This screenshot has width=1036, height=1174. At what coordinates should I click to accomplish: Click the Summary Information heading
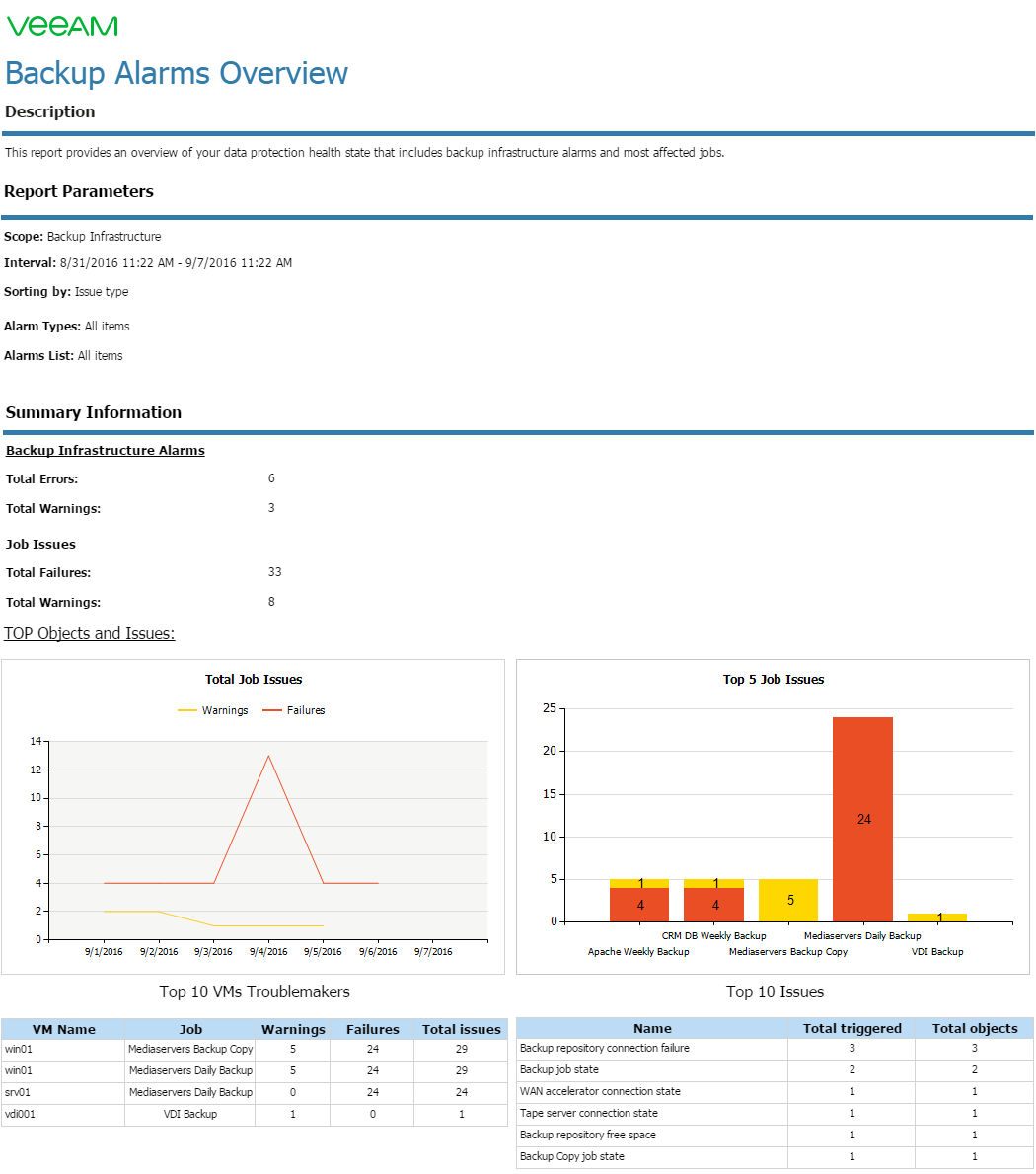pos(94,412)
